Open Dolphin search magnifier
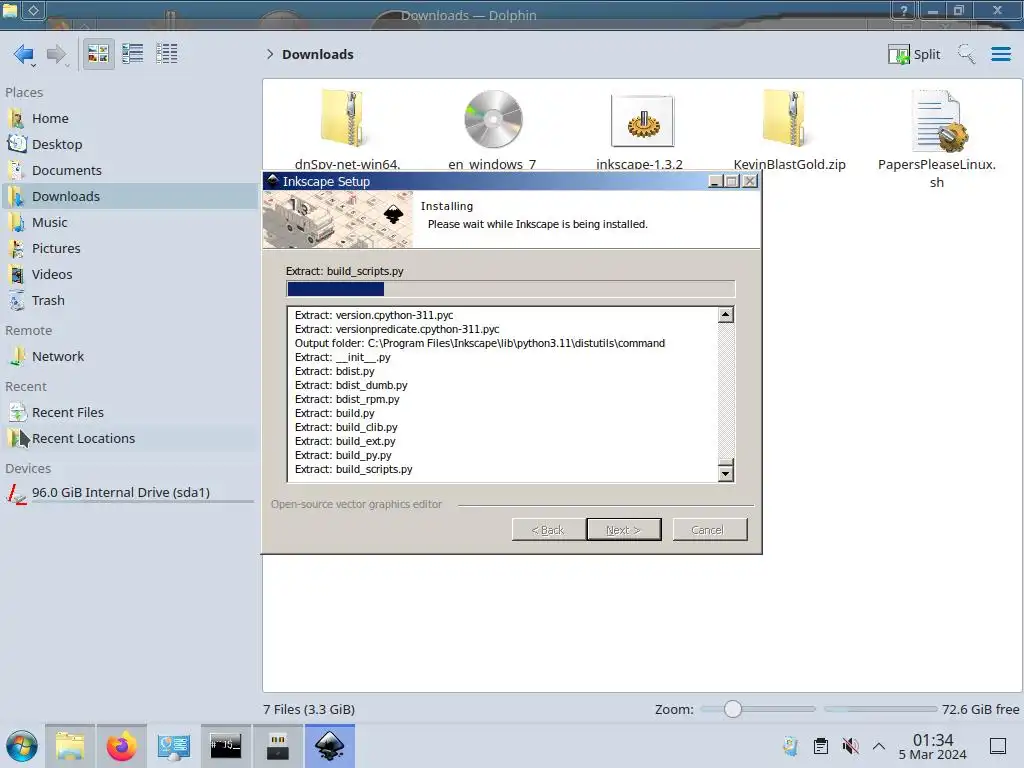1024x768 pixels. (x=966, y=54)
